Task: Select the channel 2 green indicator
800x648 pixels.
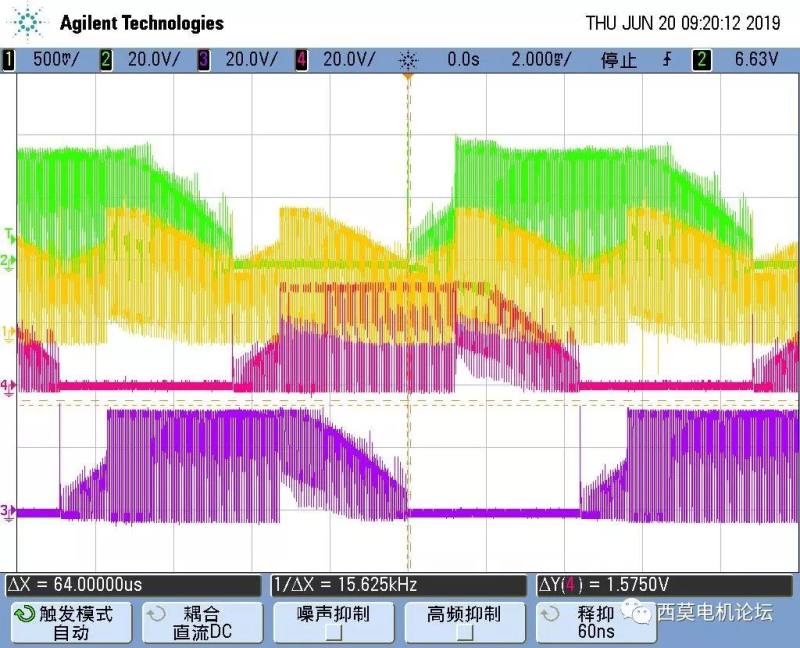Action: tap(106, 60)
